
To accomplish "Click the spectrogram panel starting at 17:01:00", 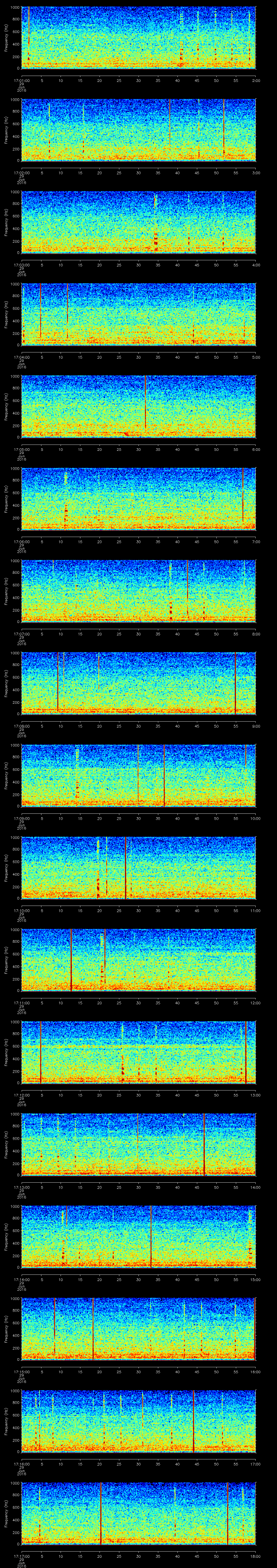I will [139, 38].
